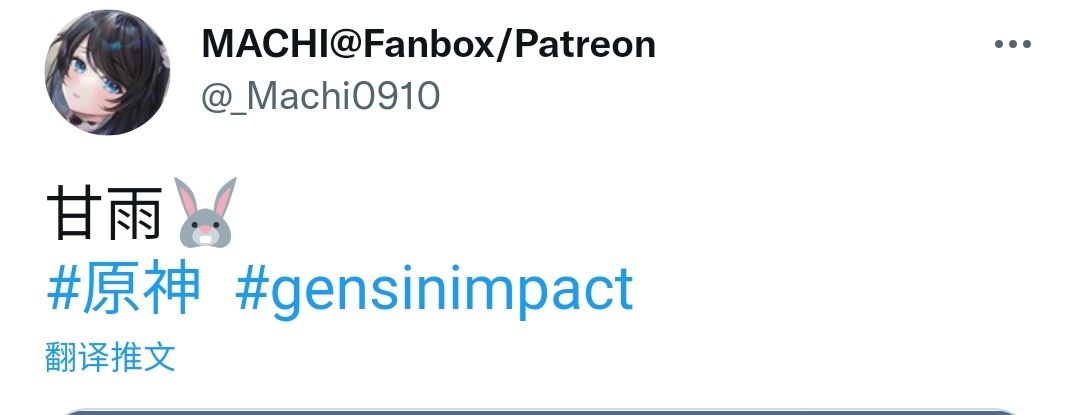The width and height of the screenshot is (1080, 415).
Task: Tap the gray bunny face emoji
Action: point(207,212)
